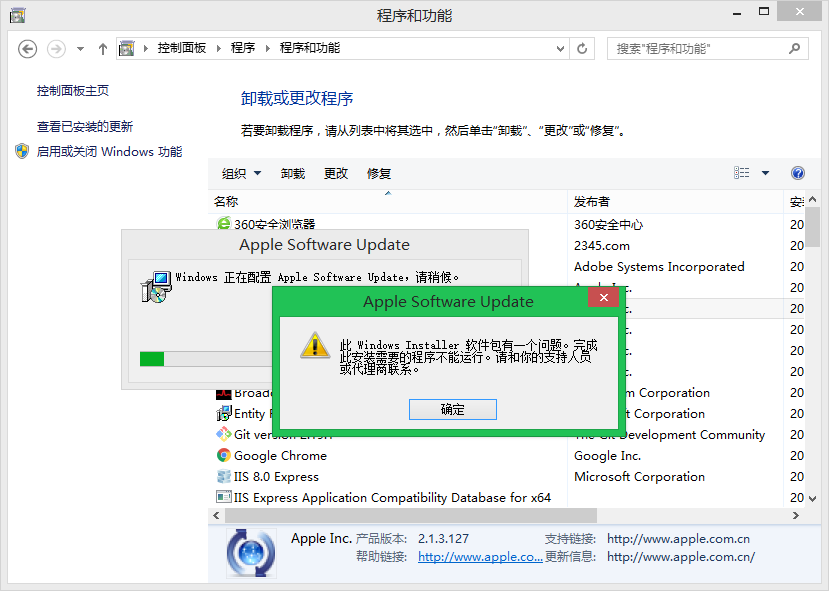
Task: Click the horizontal scrollbar thumb
Action: coord(411,515)
